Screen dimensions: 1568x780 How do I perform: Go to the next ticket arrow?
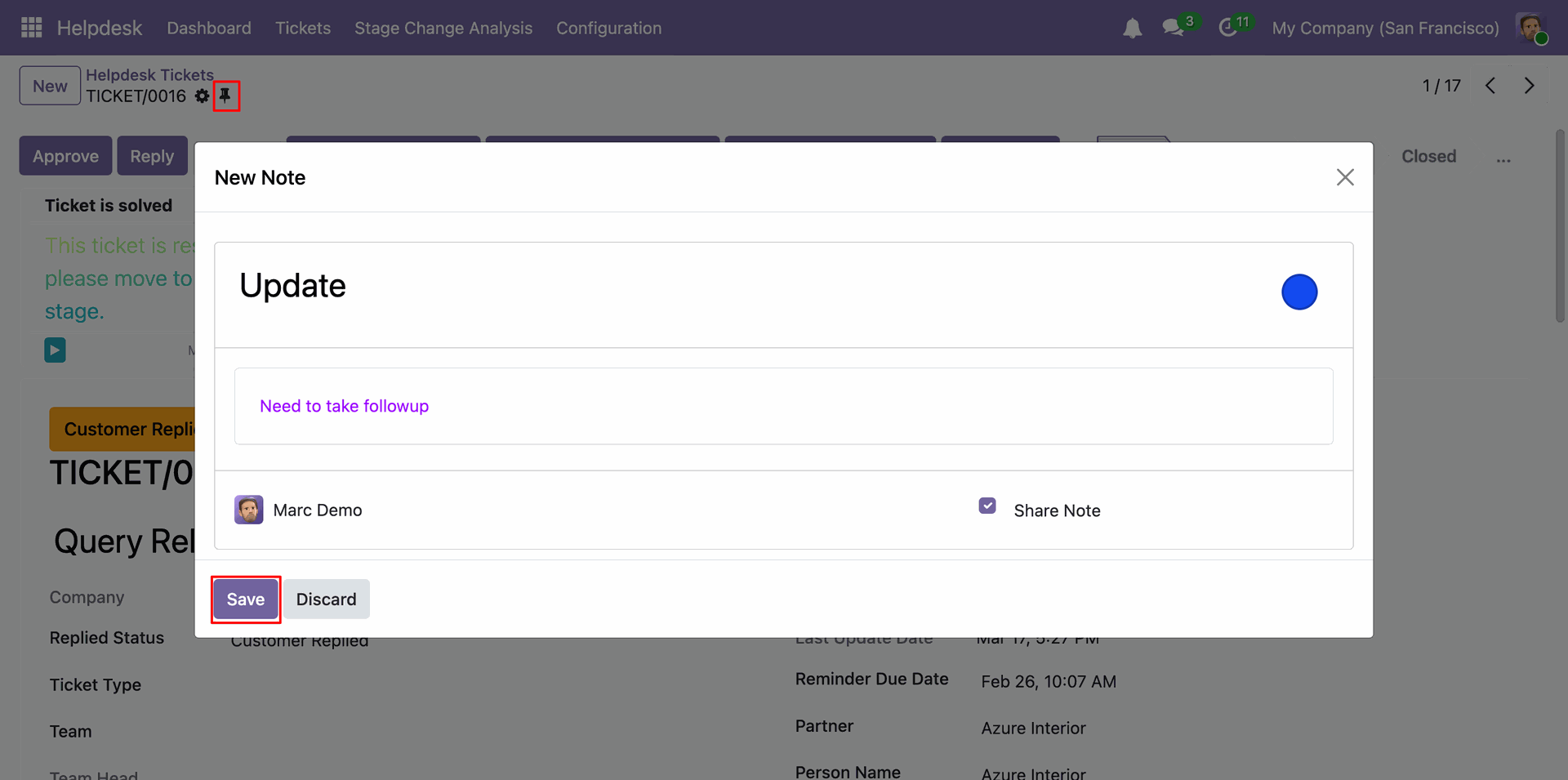click(x=1529, y=86)
